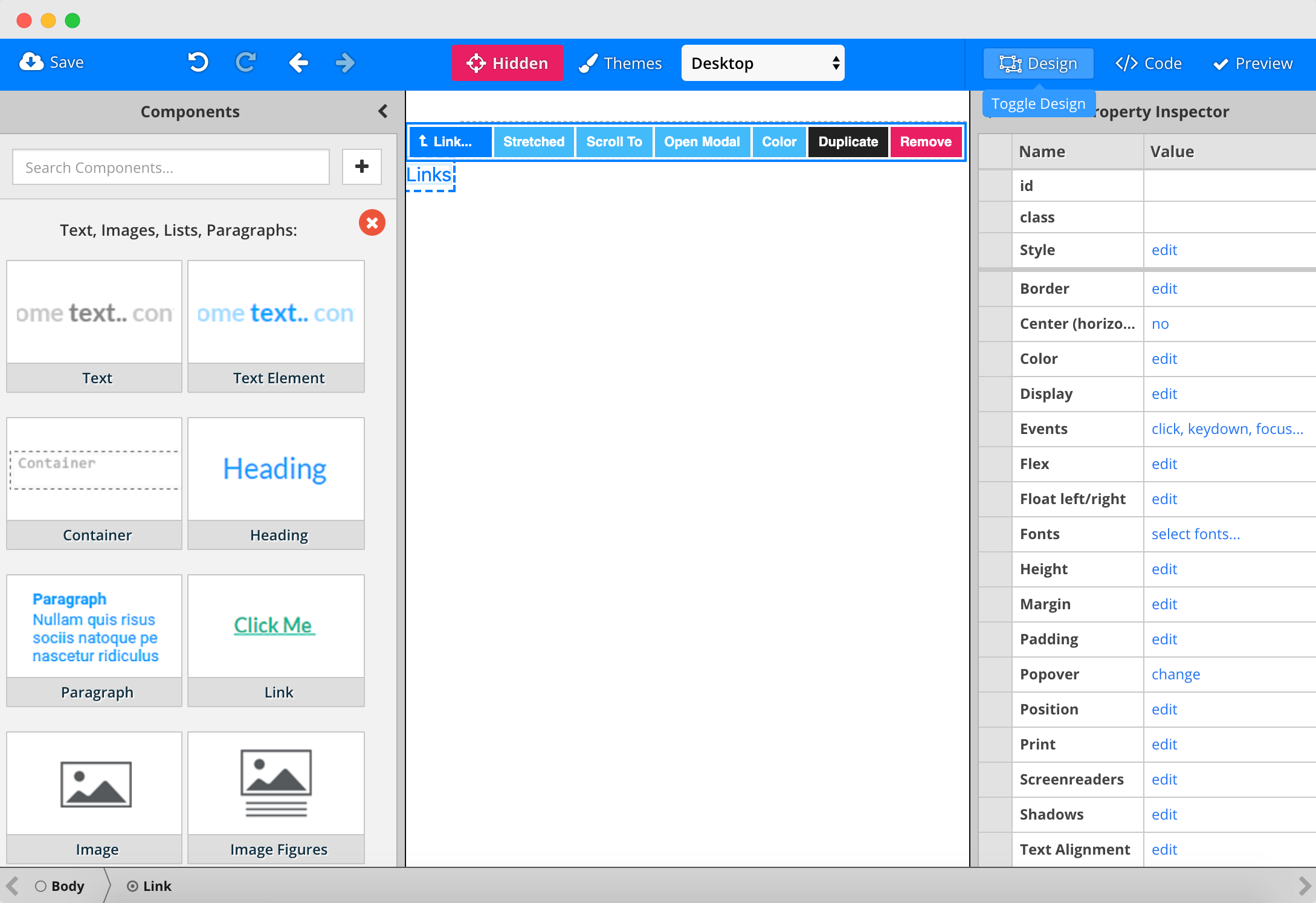Click the Redo icon

(246, 63)
